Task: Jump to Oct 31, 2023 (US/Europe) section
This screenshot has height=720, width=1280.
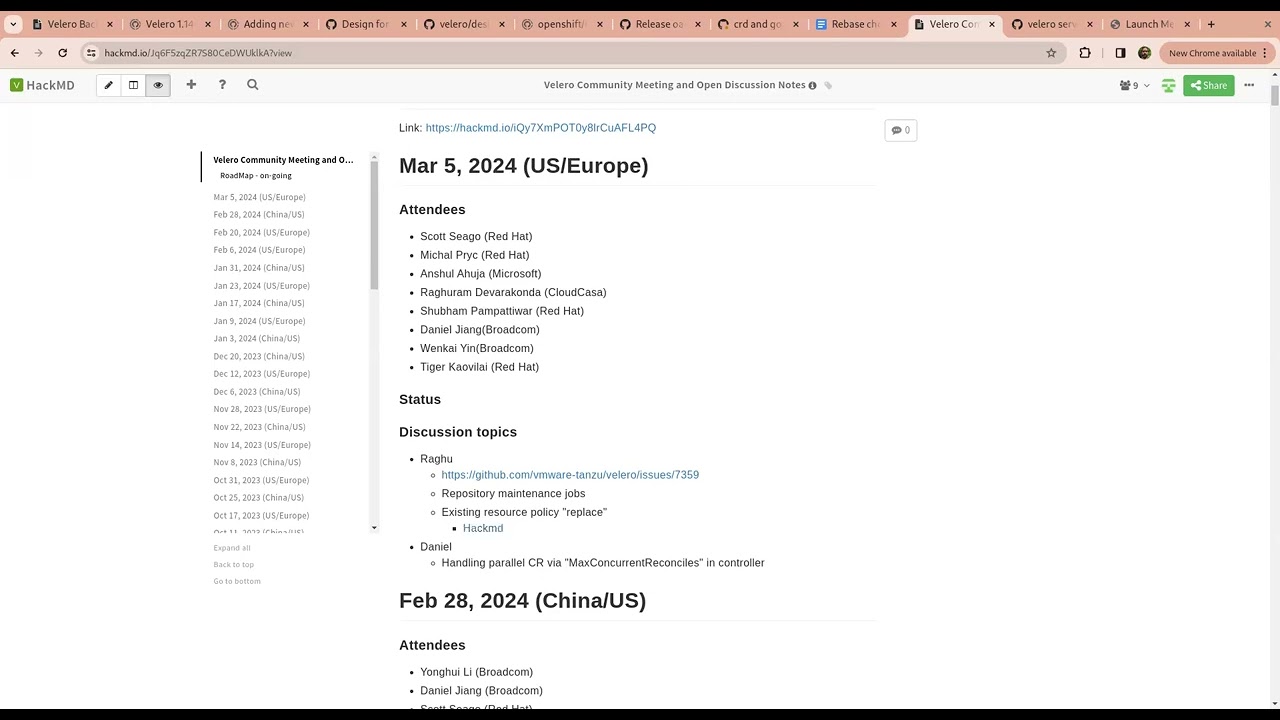Action: (x=261, y=480)
